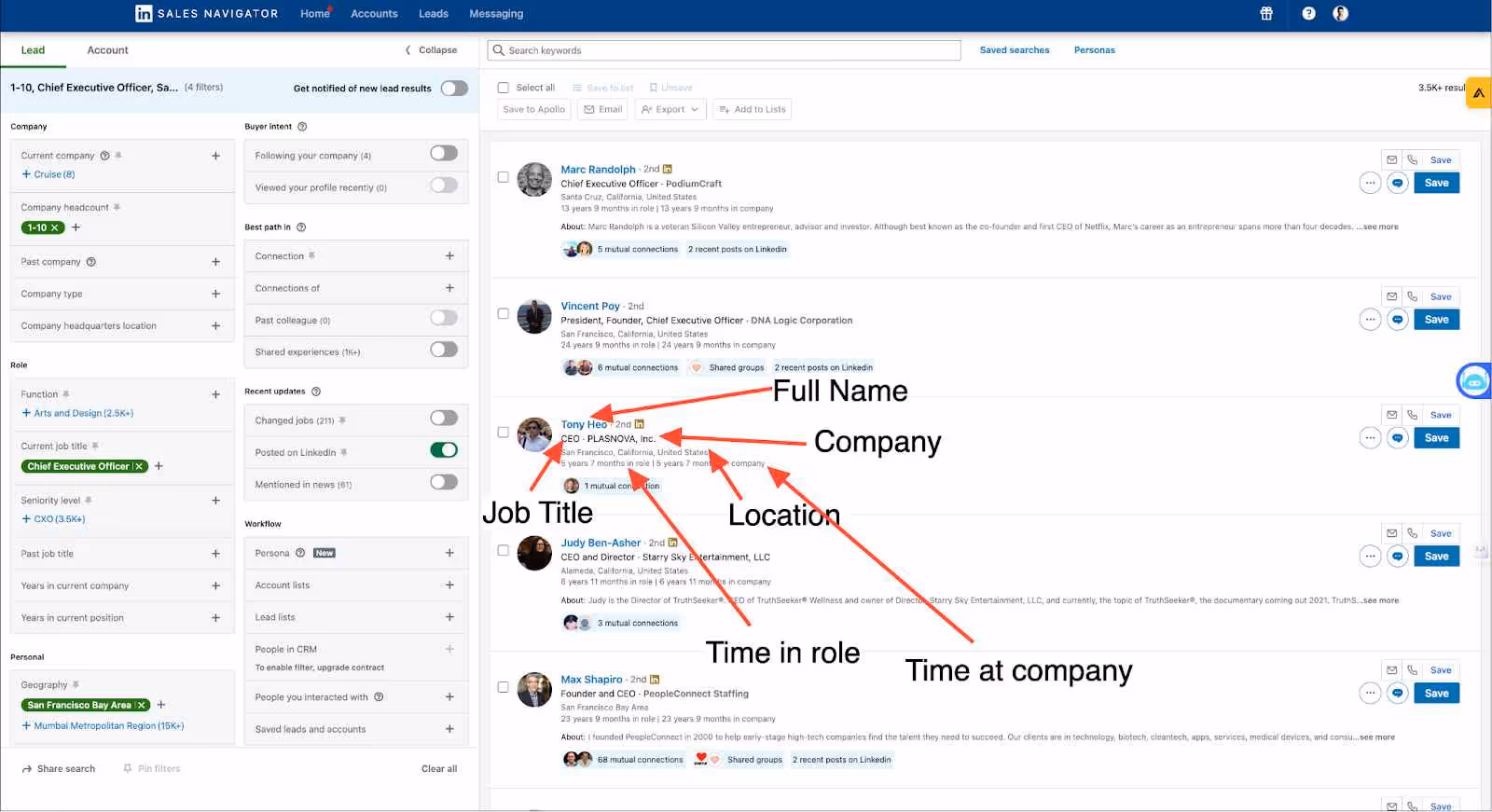Viewport: 1492px width, 812px height.
Task: Click phone icon for Marc Randolph
Action: point(1412,159)
